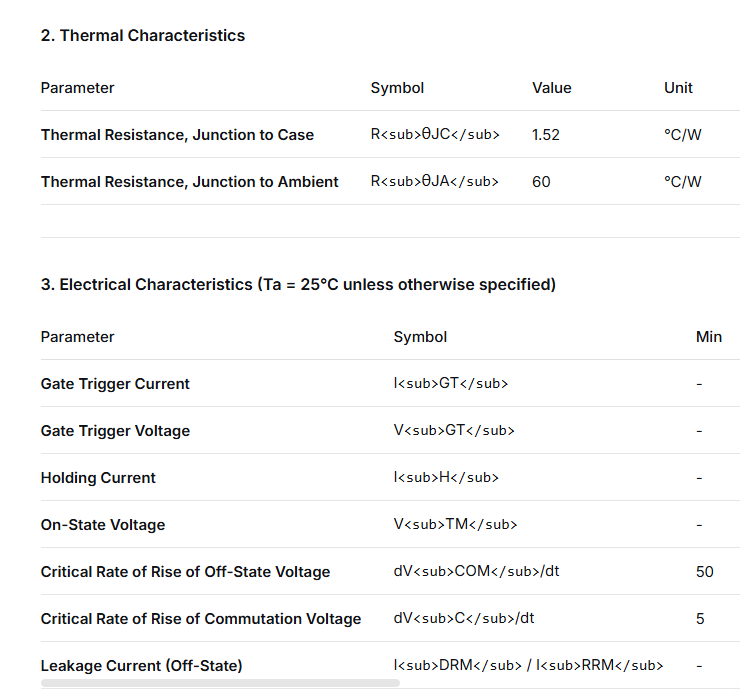This screenshot has width=740, height=696.
Task: Click the 60 value cell
Action: click(x=541, y=182)
